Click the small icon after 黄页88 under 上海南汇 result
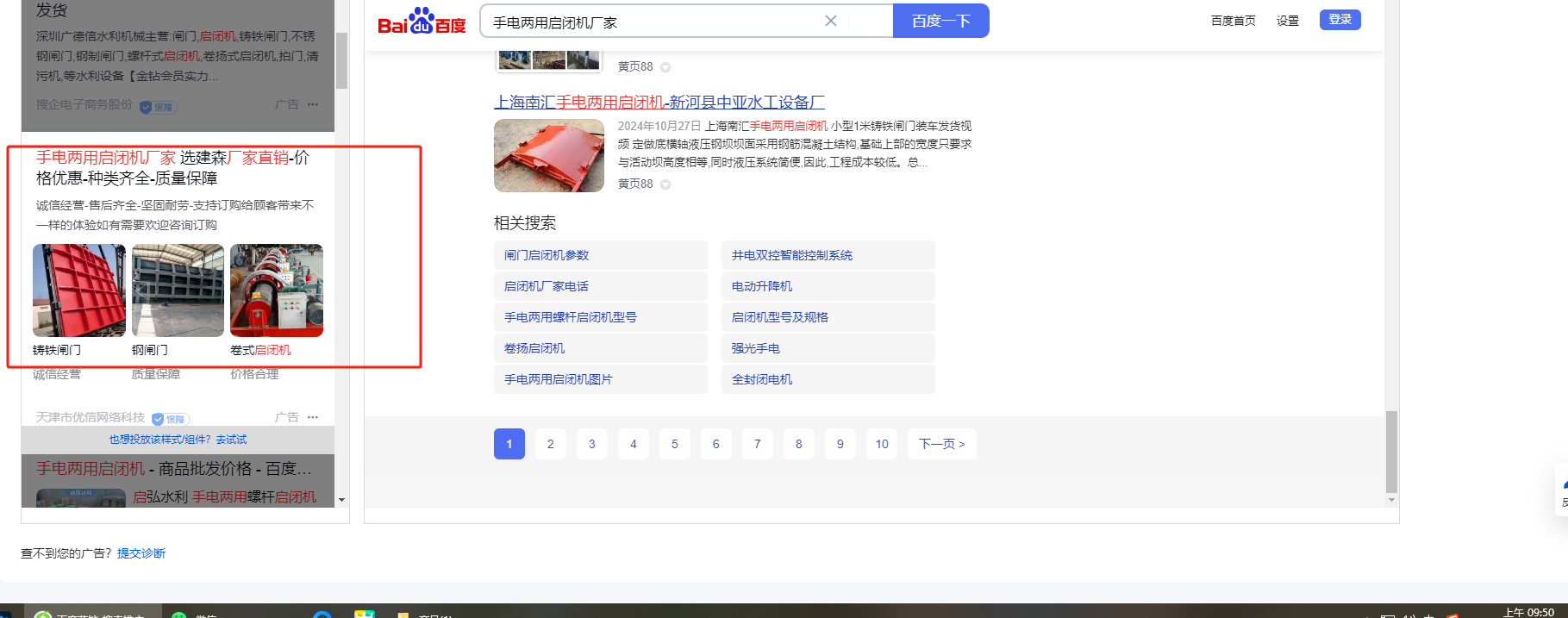 [665, 184]
